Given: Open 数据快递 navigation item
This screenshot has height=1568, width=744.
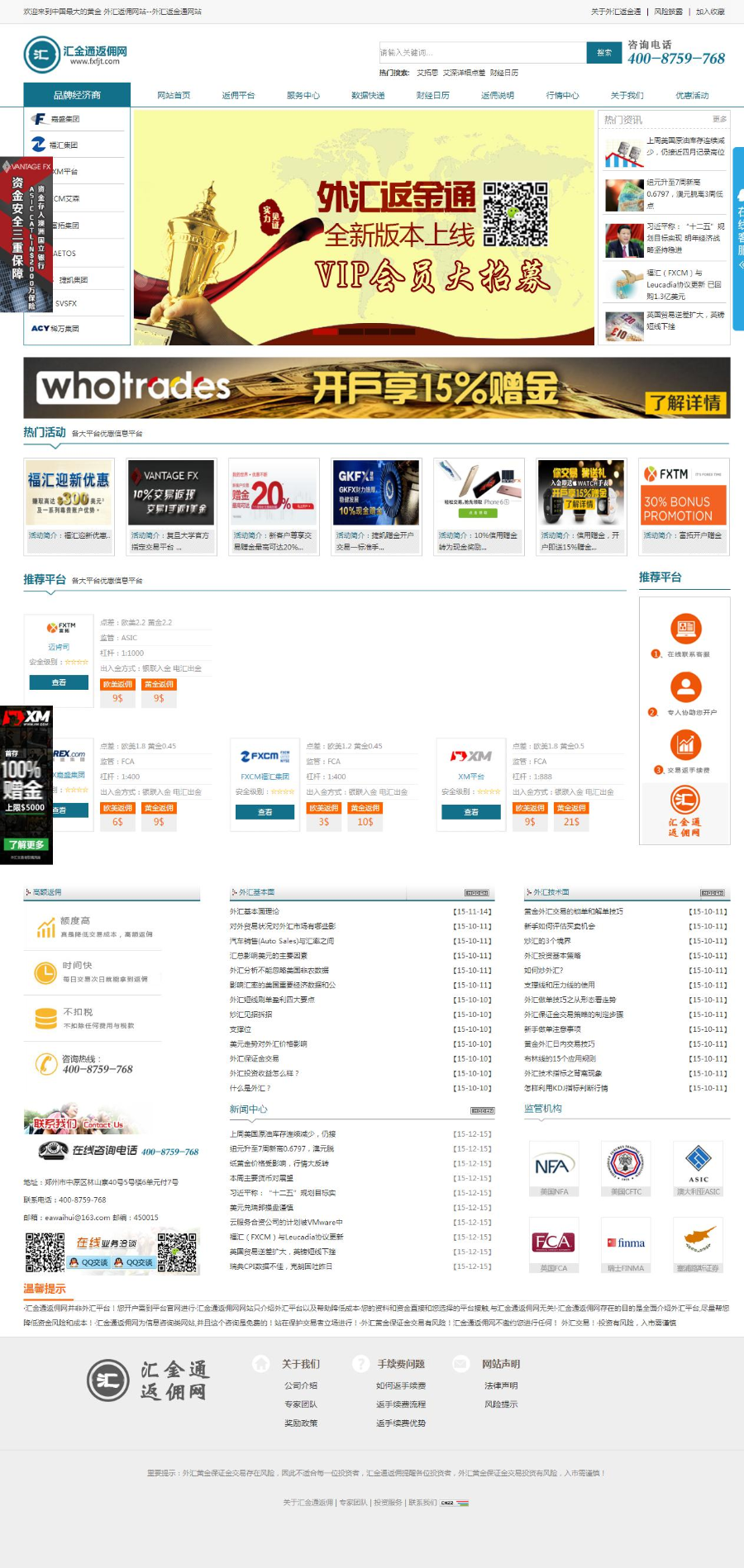Looking at the screenshot, I should [368, 95].
